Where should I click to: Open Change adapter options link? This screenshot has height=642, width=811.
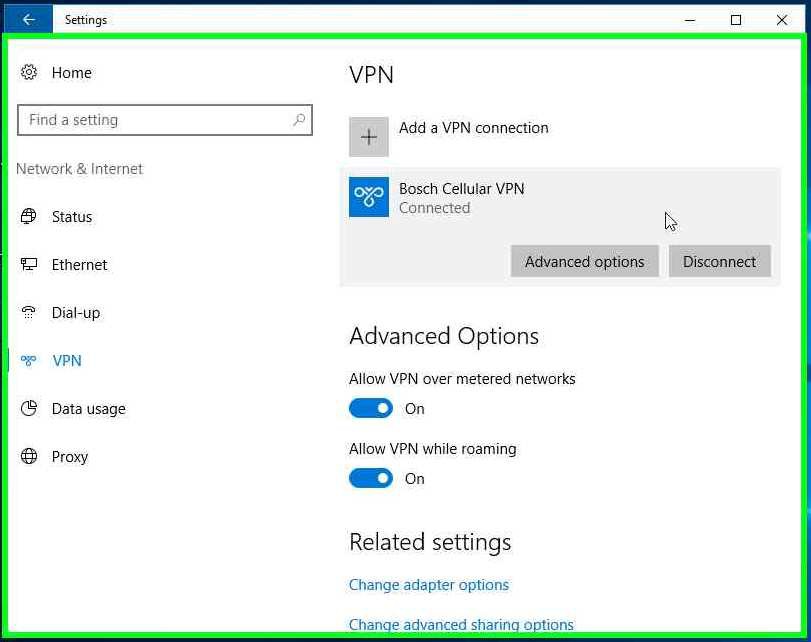coord(429,585)
